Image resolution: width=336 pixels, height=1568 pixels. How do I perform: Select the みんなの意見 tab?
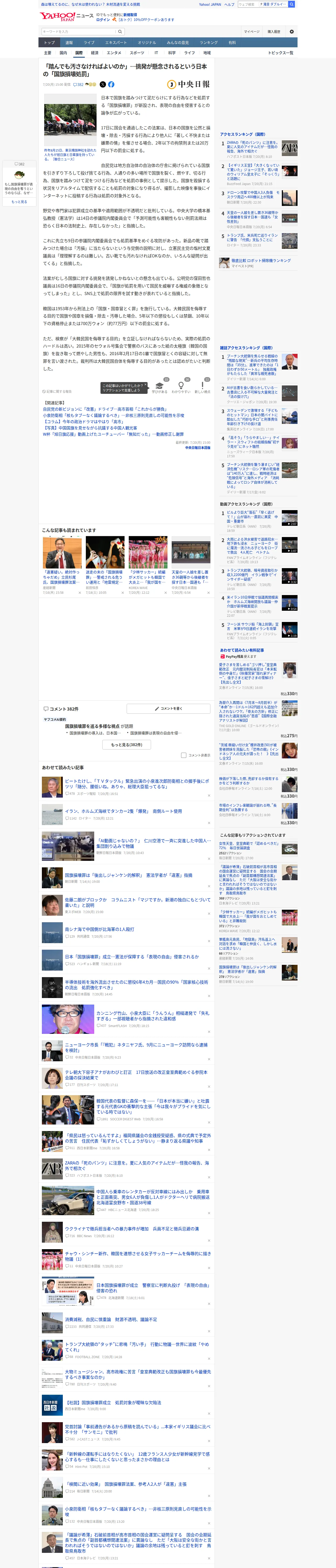[x=178, y=43]
